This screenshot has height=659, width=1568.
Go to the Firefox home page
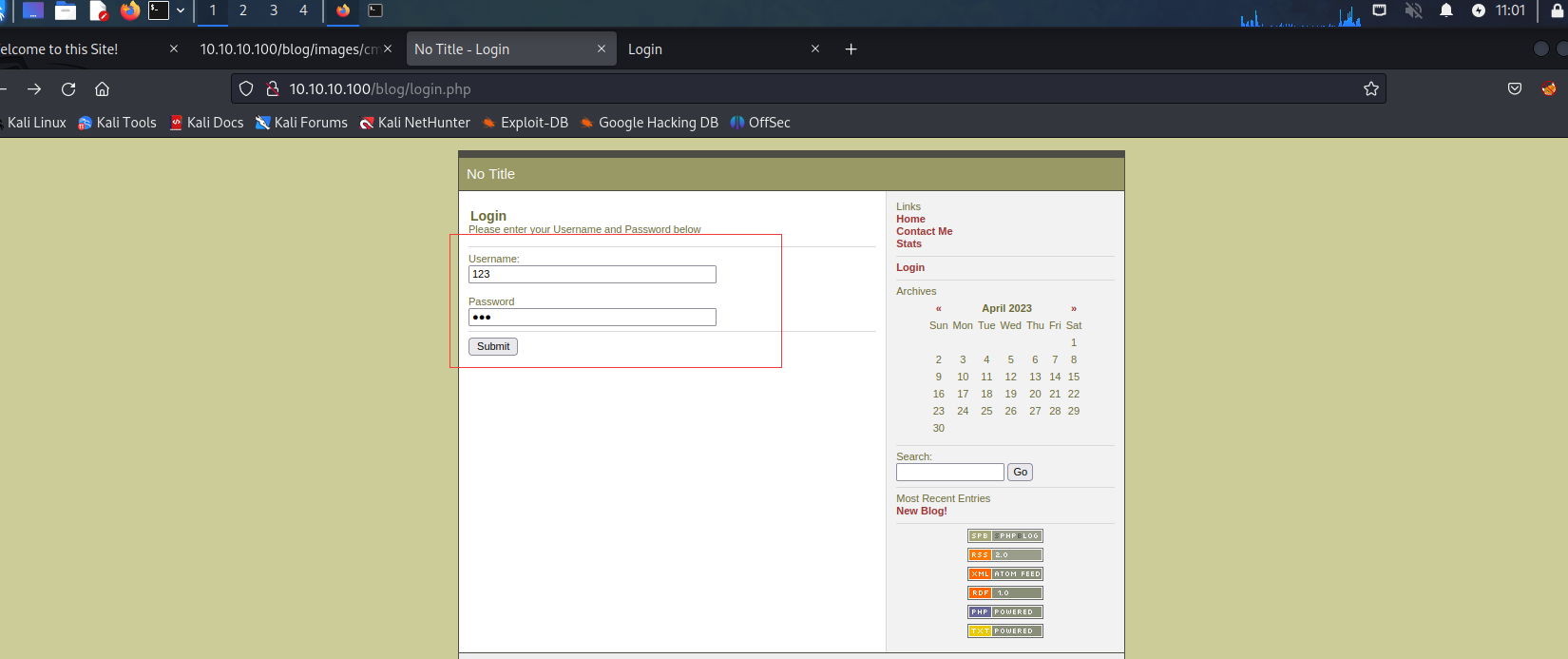tap(103, 88)
